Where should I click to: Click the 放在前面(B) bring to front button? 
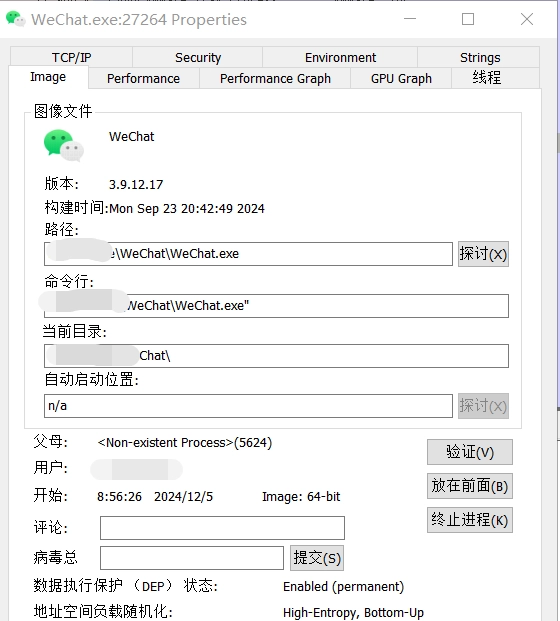click(470, 486)
